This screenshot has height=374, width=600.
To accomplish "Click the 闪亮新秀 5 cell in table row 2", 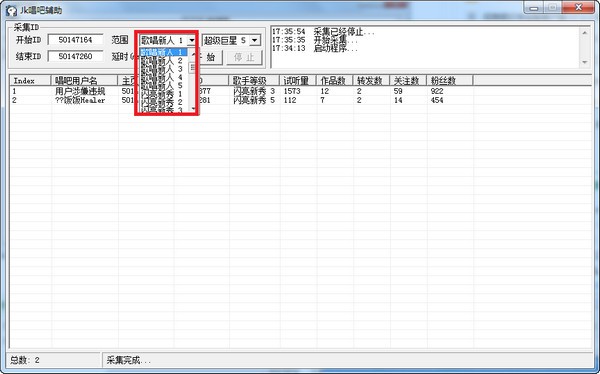I will tap(254, 100).
